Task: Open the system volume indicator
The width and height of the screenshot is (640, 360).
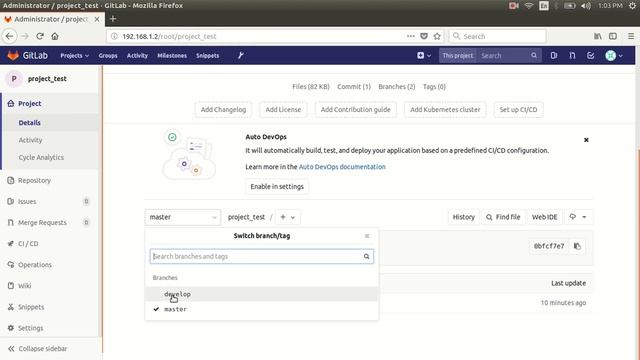Action: [586, 6]
